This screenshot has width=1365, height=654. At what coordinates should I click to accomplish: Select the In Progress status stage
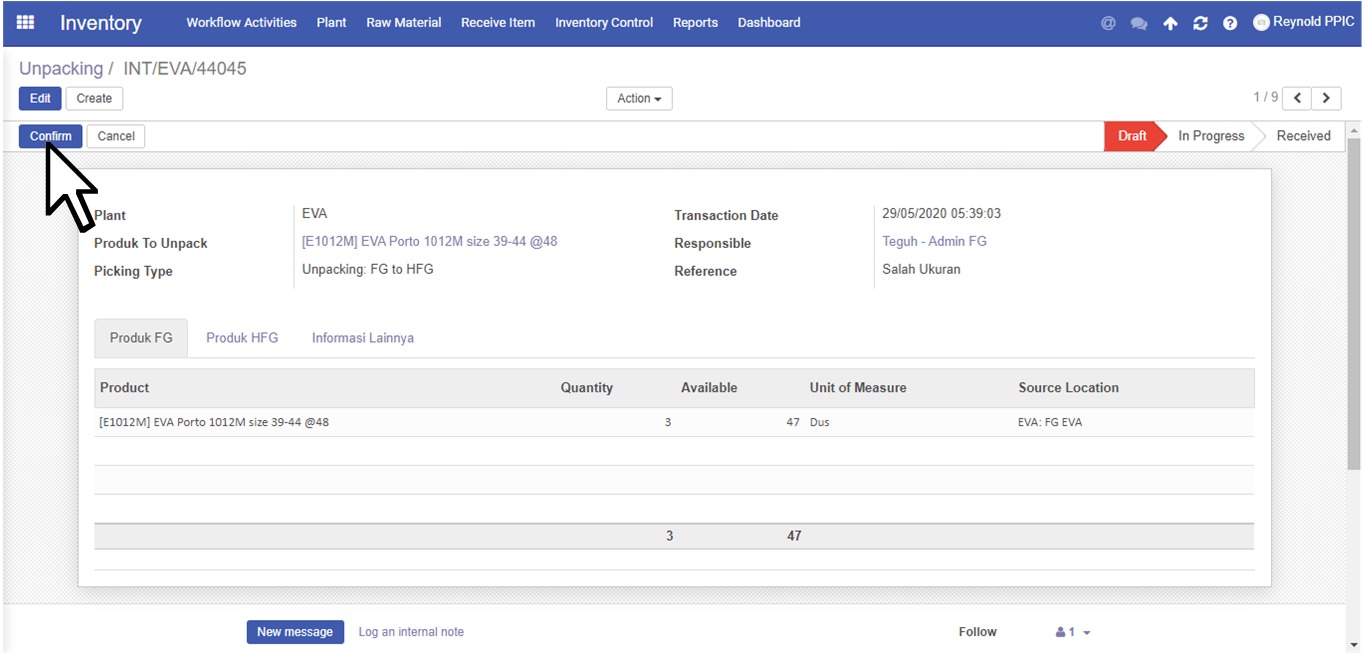pyautogui.click(x=1210, y=136)
